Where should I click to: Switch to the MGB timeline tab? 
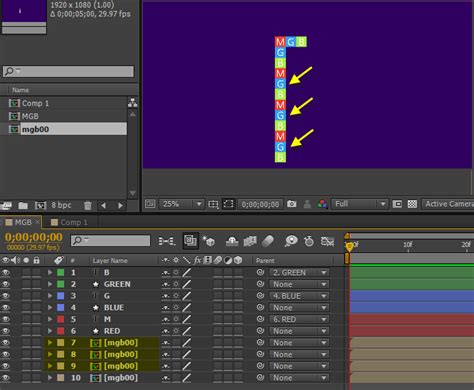point(23,222)
